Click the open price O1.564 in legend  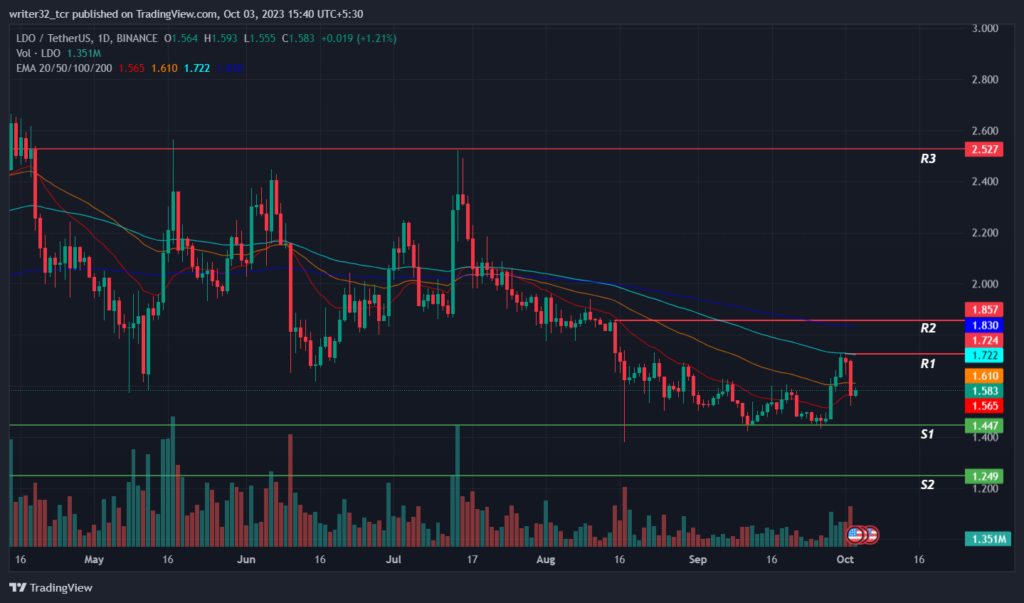(x=181, y=39)
